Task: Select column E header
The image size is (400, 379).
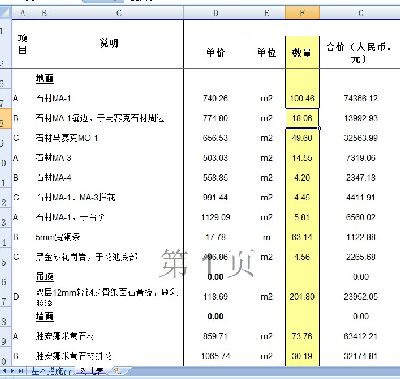Action: click(x=267, y=13)
